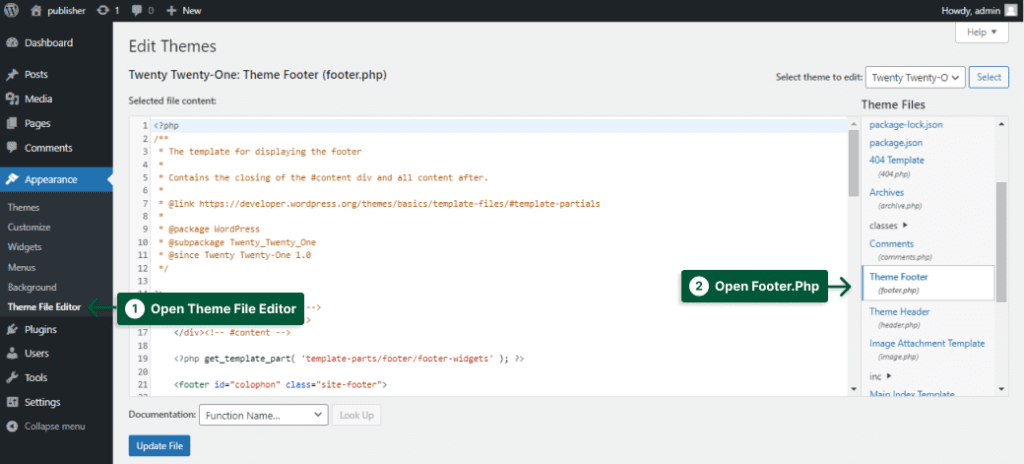
Task: Open Theme Header file
Action: pyautogui.click(x=899, y=312)
